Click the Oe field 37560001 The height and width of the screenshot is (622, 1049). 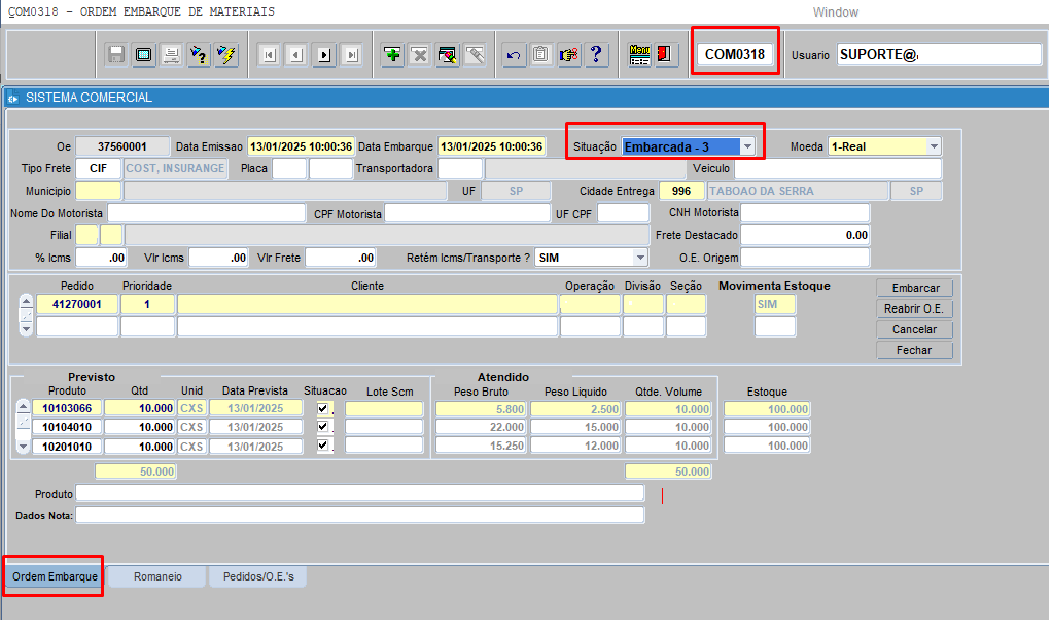pos(122,146)
